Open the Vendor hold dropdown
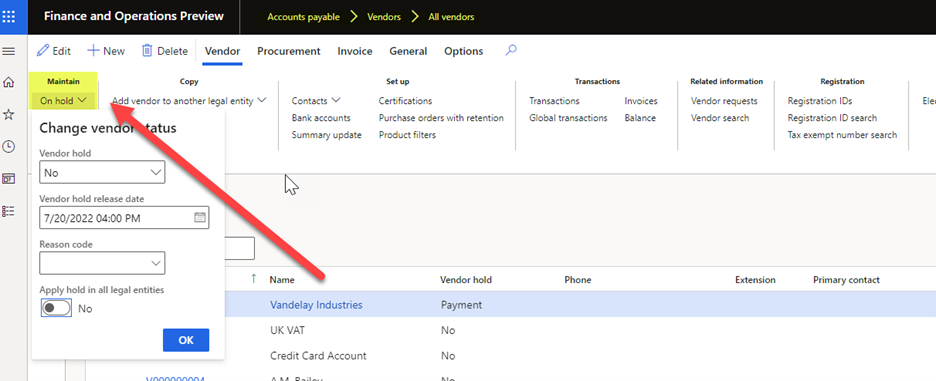 point(102,173)
